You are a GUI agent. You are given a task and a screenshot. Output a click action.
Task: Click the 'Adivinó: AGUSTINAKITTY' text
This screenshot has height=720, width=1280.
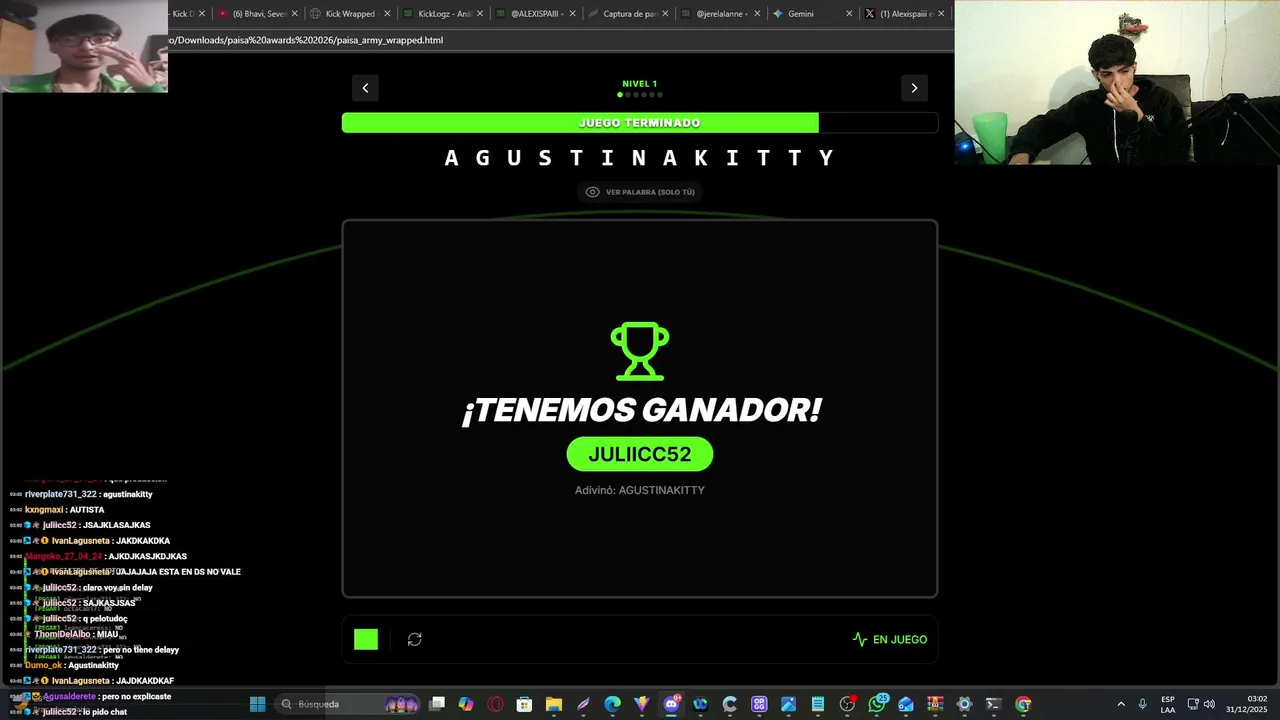tap(640, 490)
